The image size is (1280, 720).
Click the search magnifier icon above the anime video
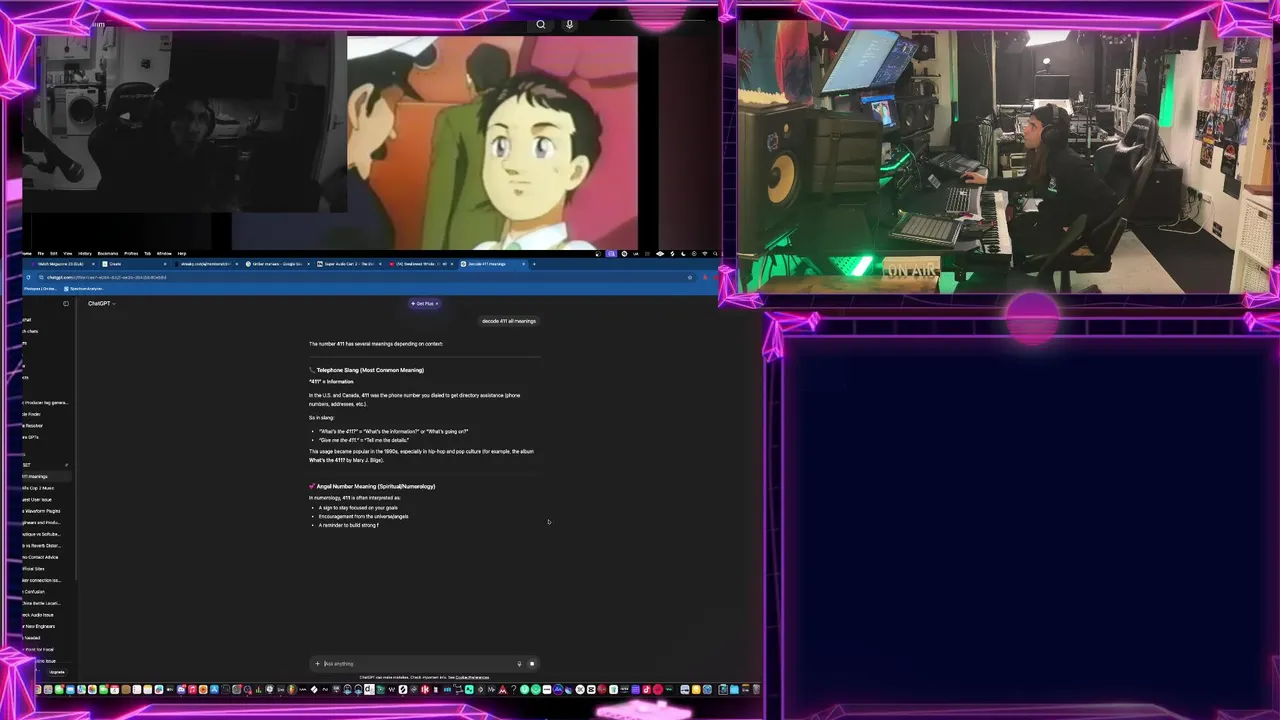(541, 25)
